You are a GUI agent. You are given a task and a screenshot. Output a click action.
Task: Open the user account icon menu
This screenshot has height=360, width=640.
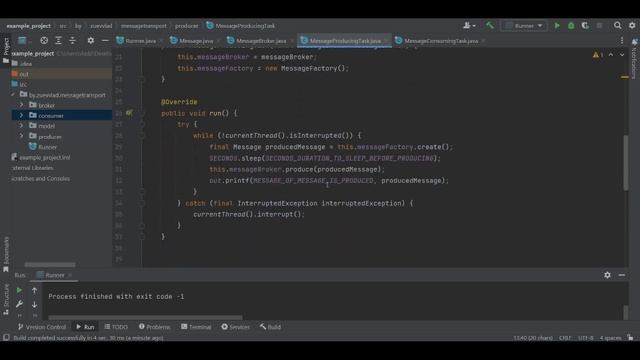469,25
